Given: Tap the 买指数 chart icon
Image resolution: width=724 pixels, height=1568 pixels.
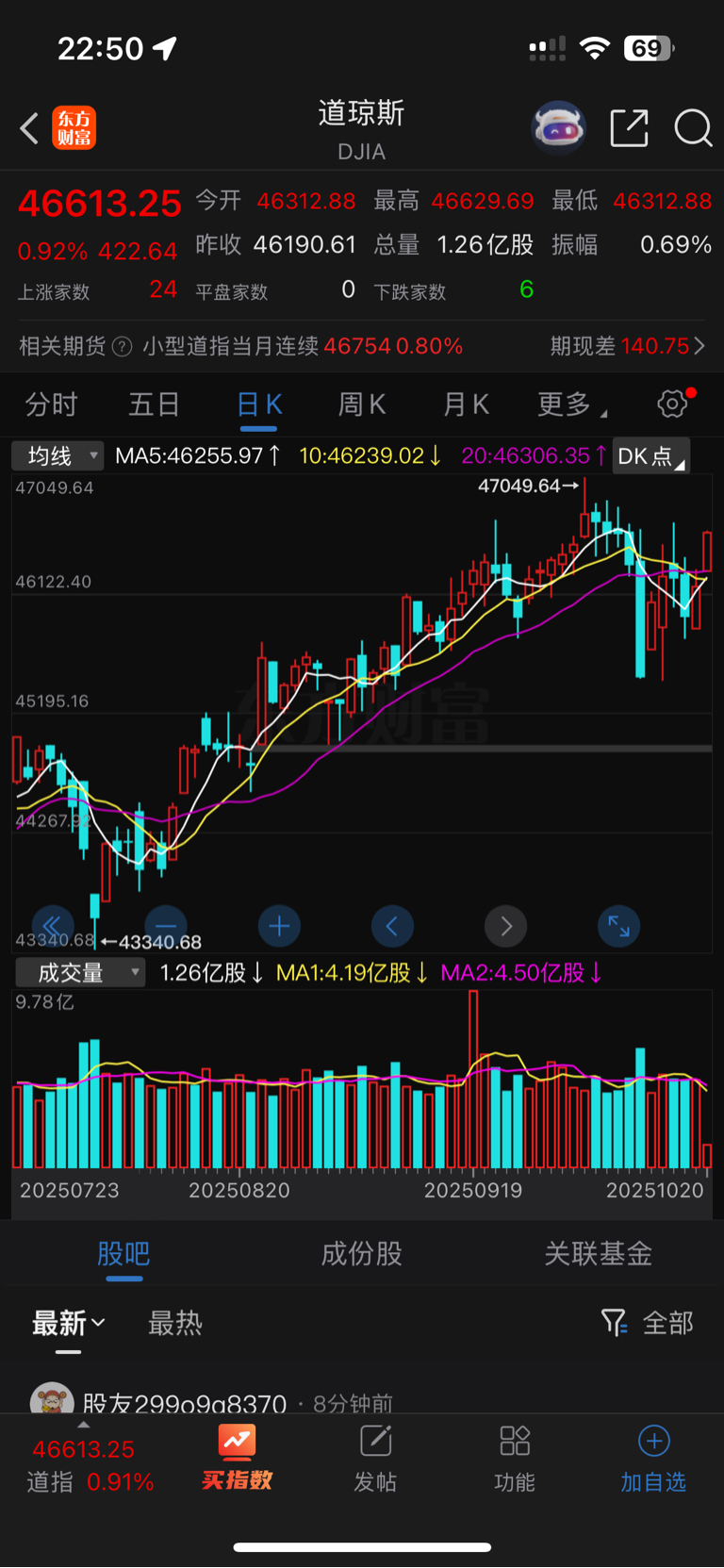Looking at the screenshot, I should (237, 1441).
